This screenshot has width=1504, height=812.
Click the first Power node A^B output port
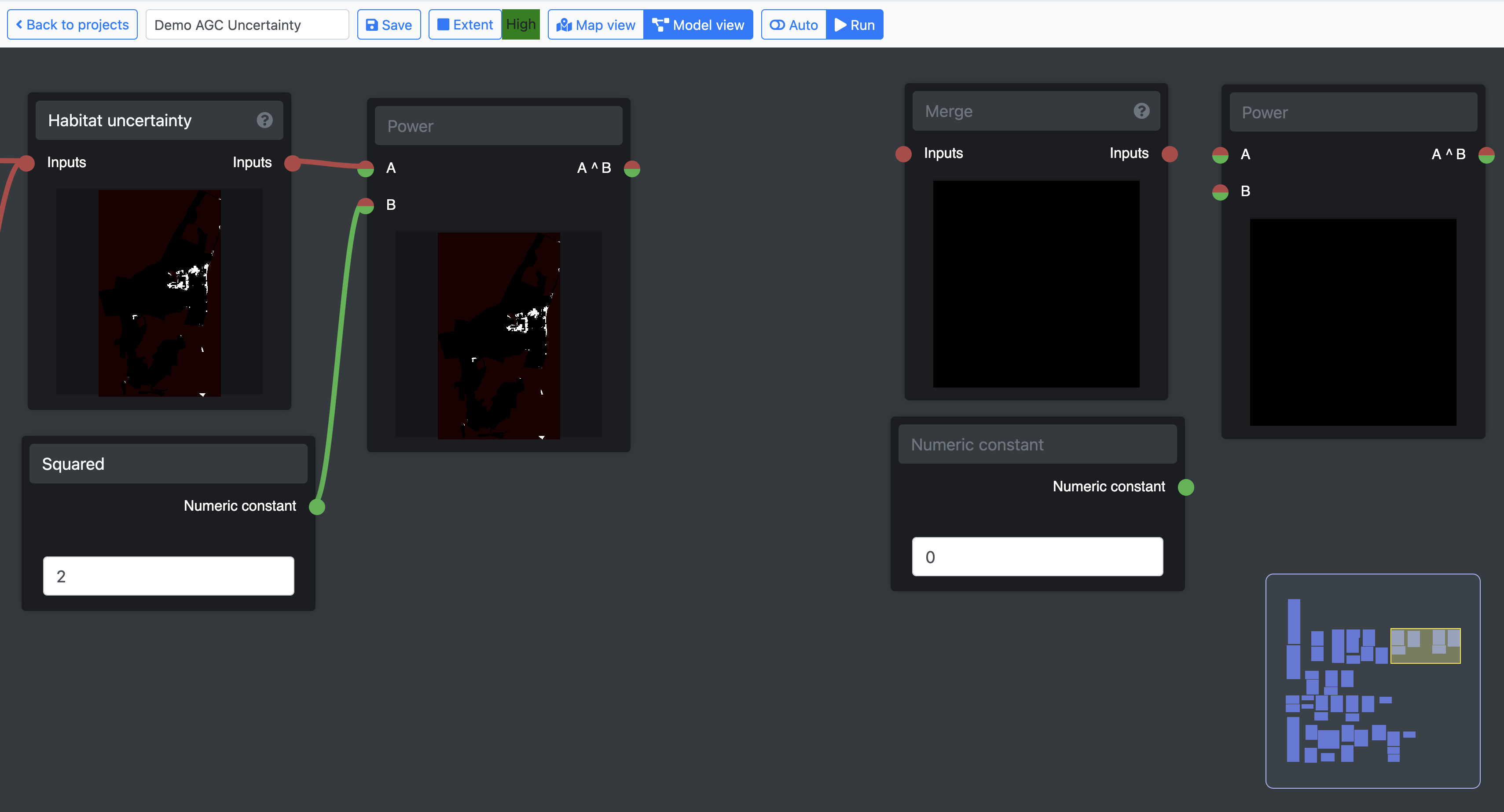[632, 169]
